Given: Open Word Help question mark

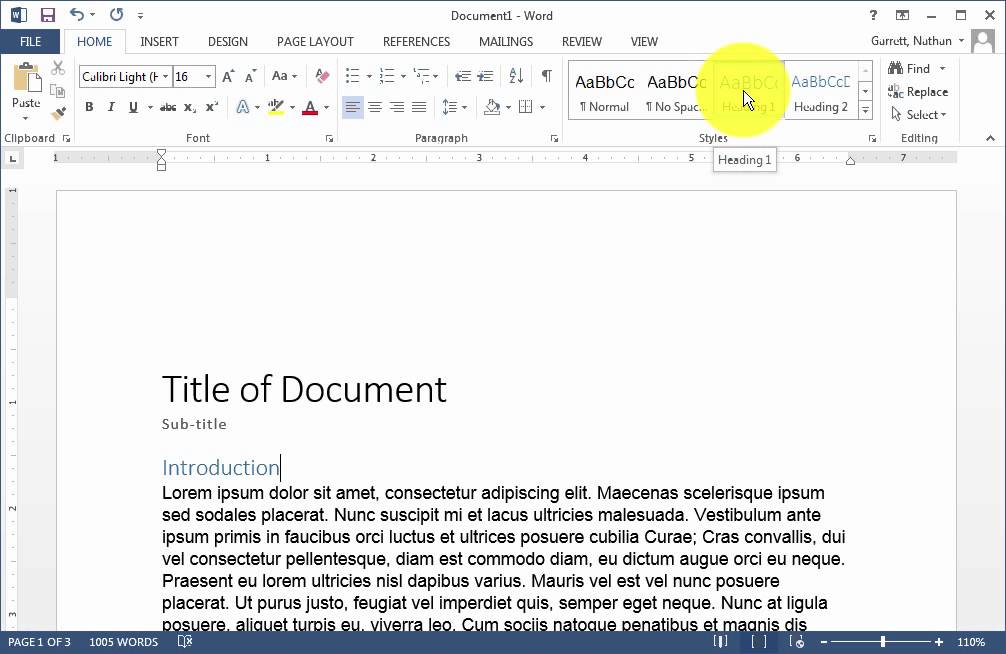Looking at the screenshot, I should [873, 15].
